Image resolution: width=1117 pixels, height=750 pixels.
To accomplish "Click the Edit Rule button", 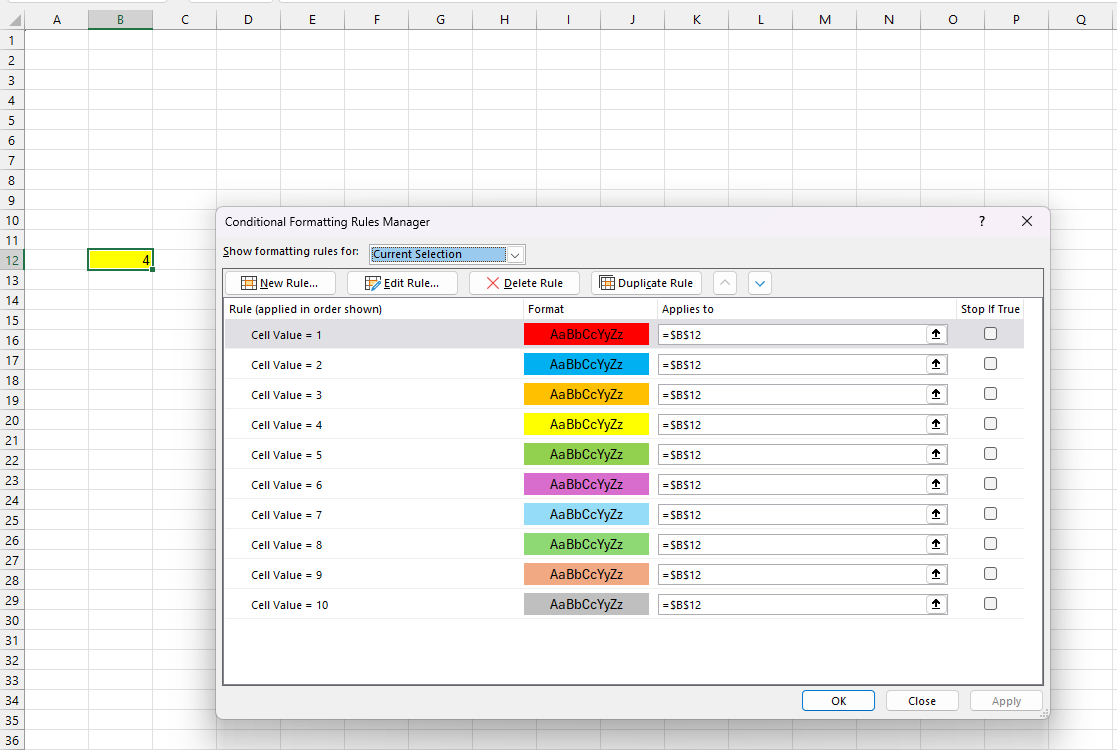I will 401,283.
